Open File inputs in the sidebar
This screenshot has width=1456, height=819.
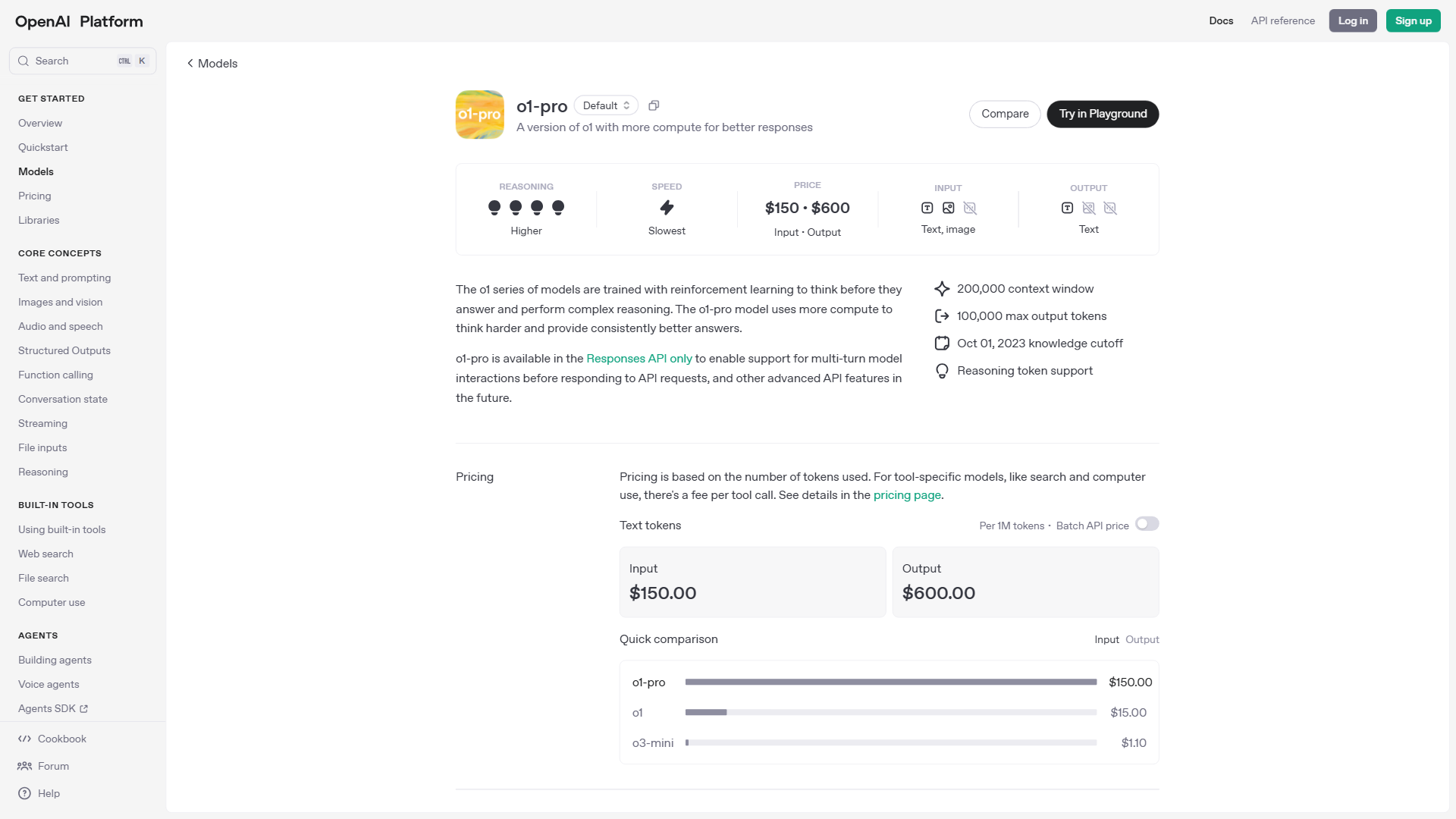pos(42,447)
